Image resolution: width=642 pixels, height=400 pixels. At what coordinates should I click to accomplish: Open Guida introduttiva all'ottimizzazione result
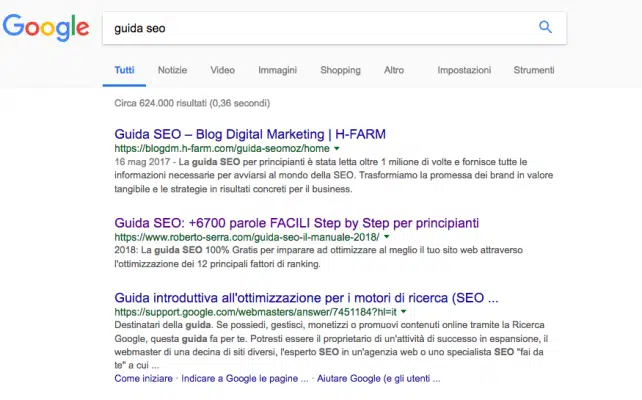[306, 298]
